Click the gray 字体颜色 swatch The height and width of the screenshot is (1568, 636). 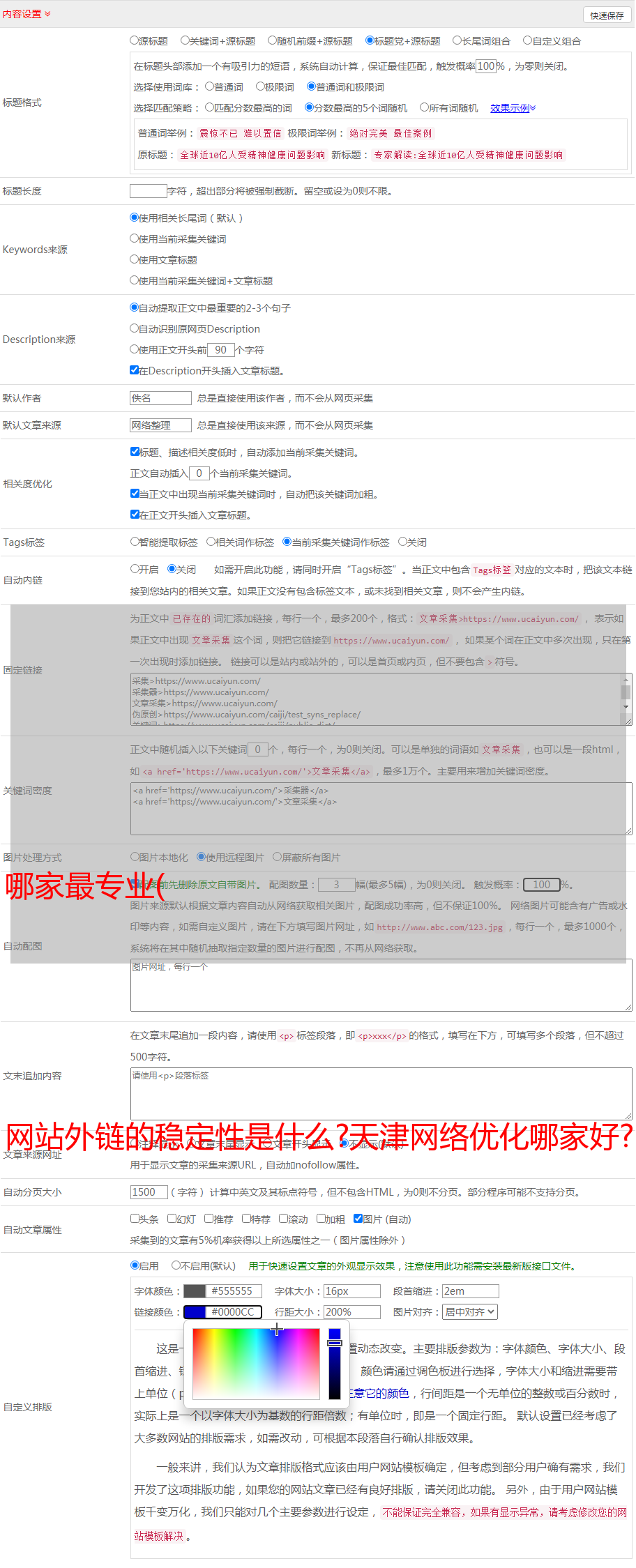[195, 1291]
